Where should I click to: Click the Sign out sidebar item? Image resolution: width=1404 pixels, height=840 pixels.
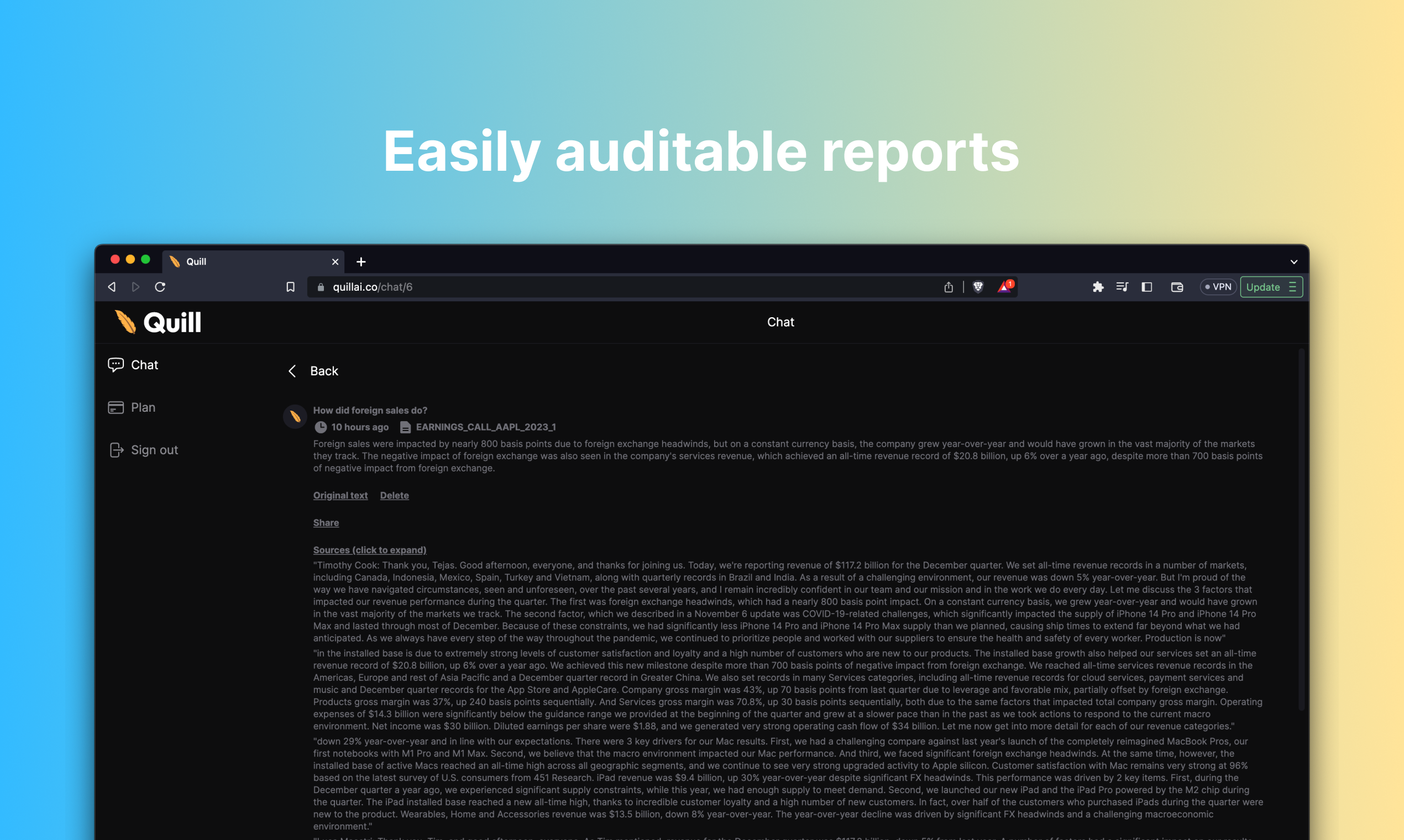154,450
